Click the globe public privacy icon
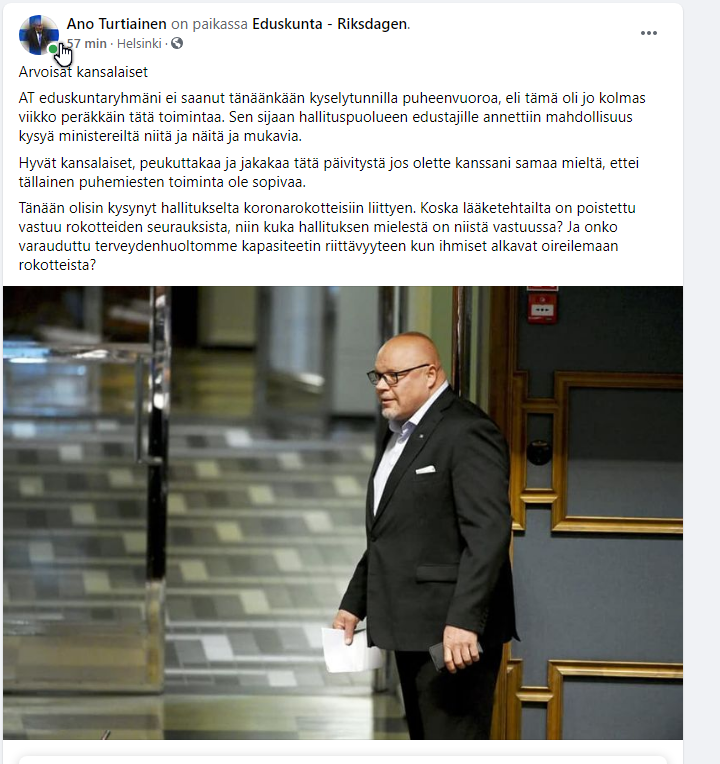This screenshot has width=720, height=764. tap(177, 43)
